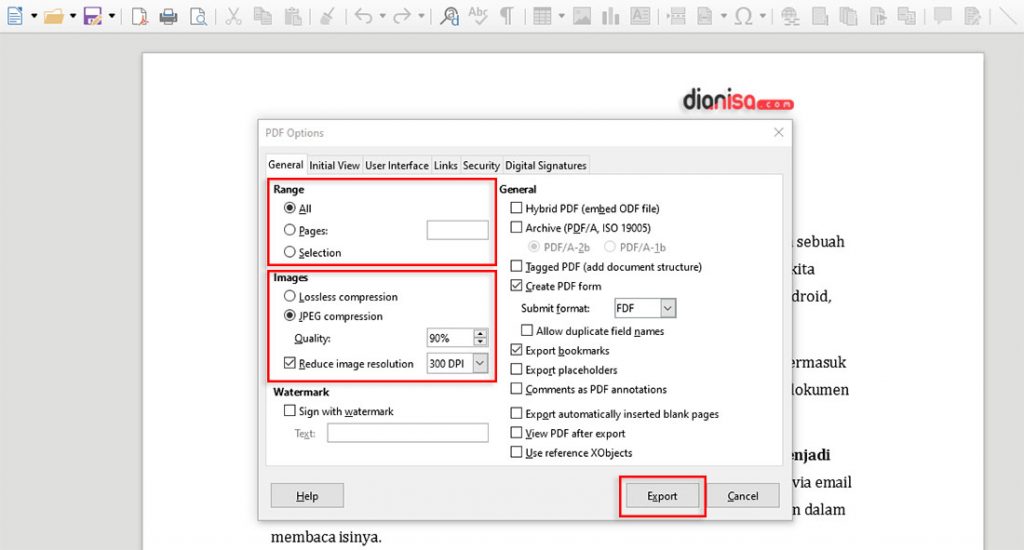Select the Pages range radio button

(289, 230)
